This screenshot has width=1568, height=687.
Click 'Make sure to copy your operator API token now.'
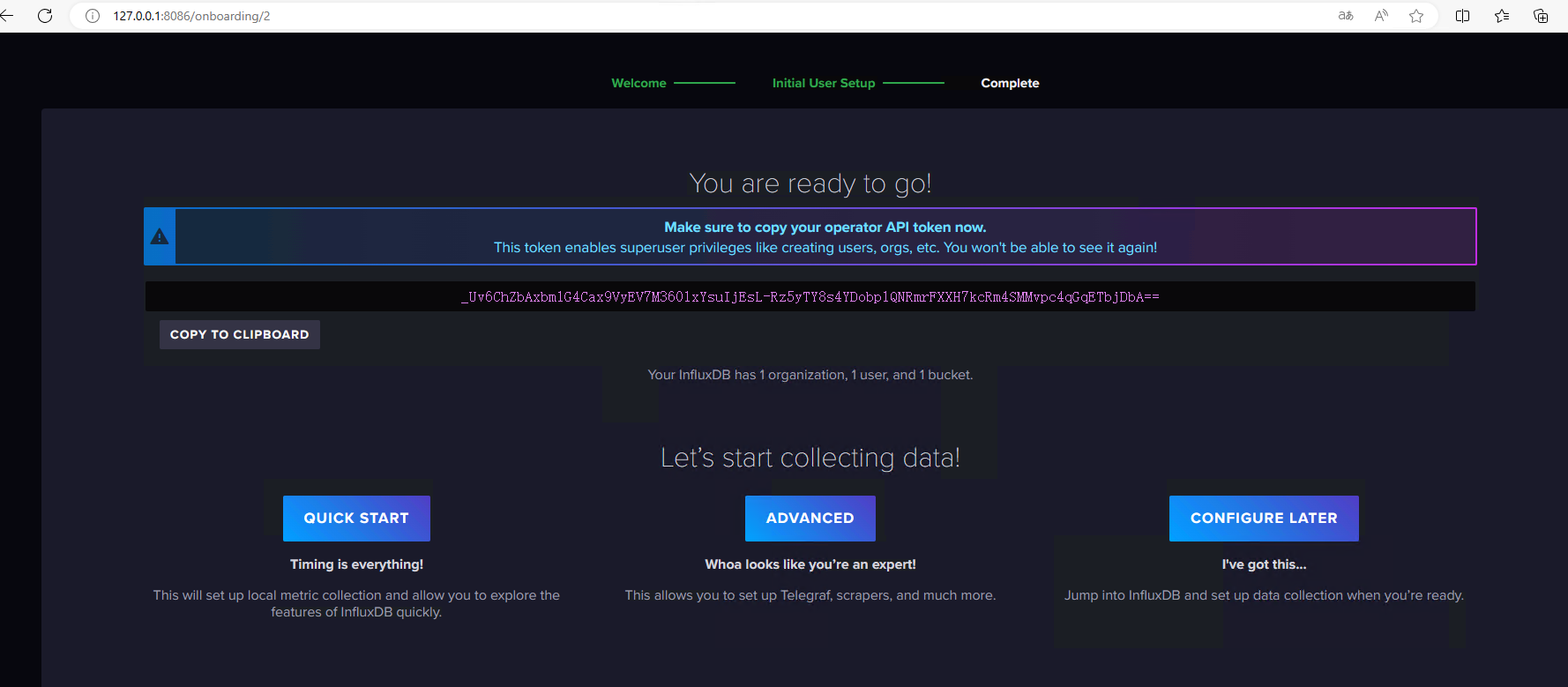825,228
